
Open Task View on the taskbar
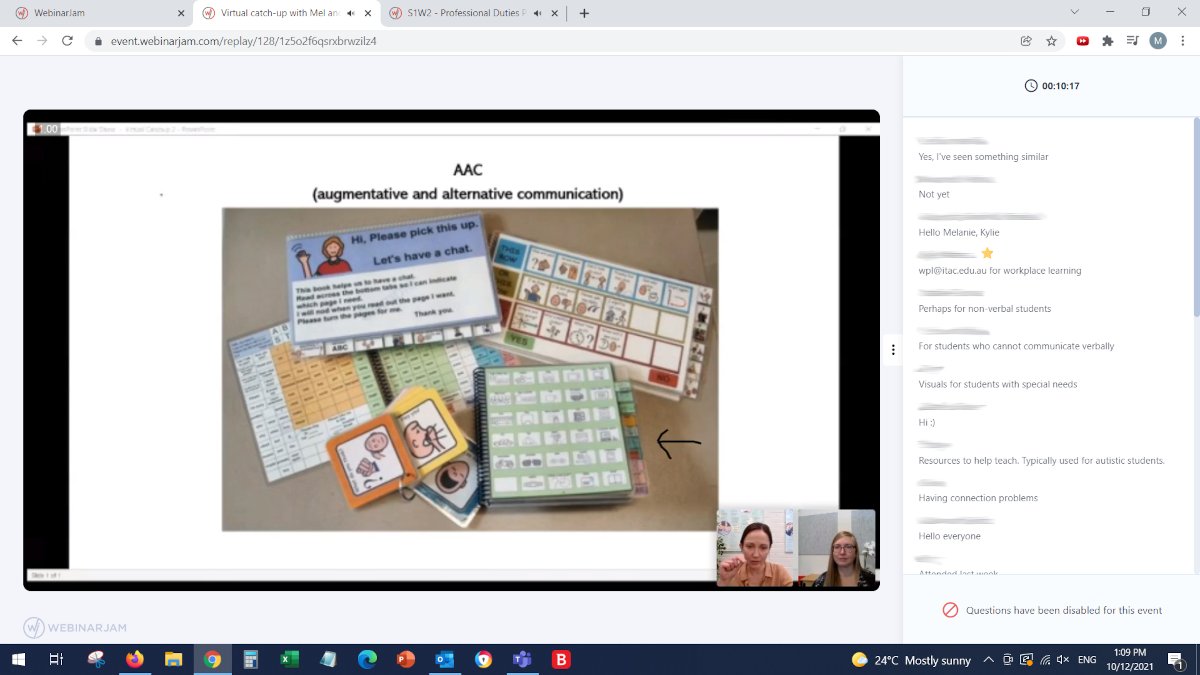[56, 660]
